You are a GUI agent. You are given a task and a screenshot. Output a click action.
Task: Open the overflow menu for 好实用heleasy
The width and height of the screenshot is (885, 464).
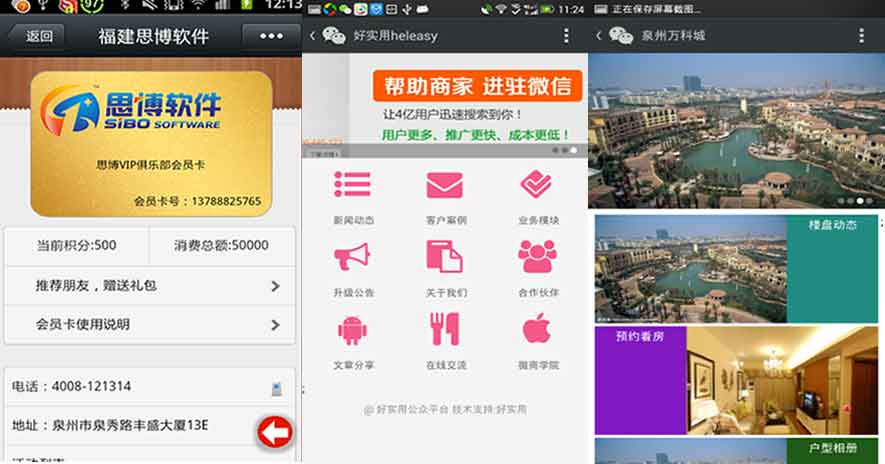click(x=566, y=36)
